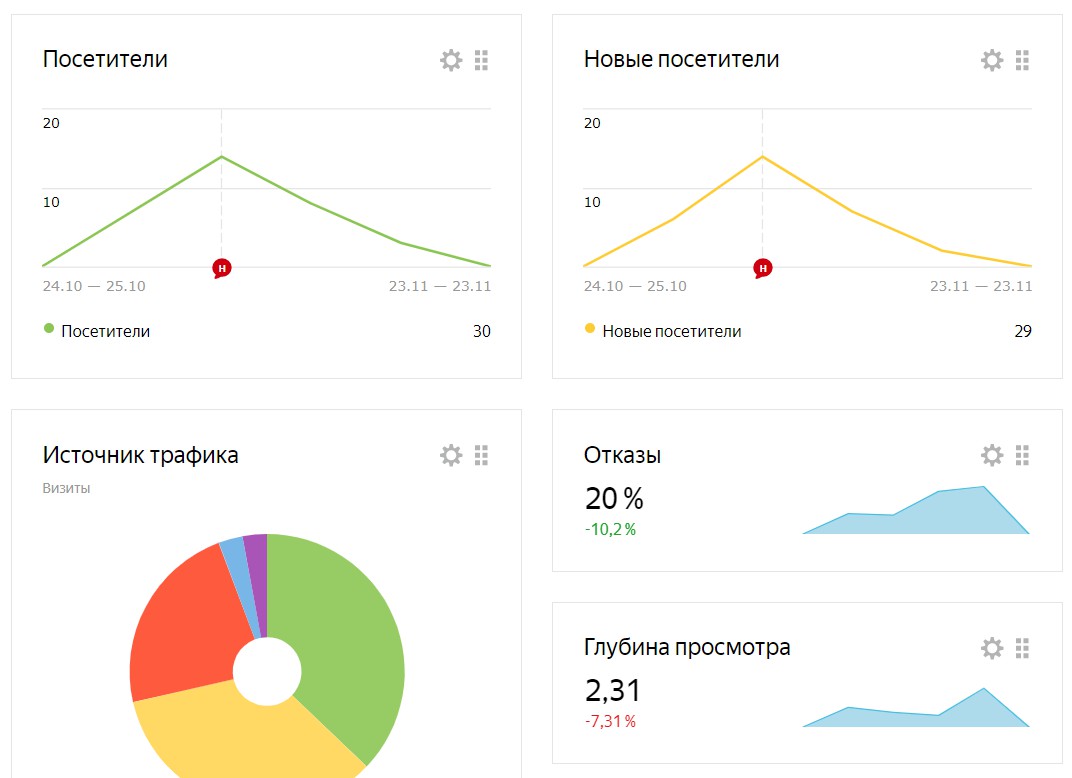
Task: Click green legend dot for Посетители
Action: pyautogui.click(x=49, y=328)
